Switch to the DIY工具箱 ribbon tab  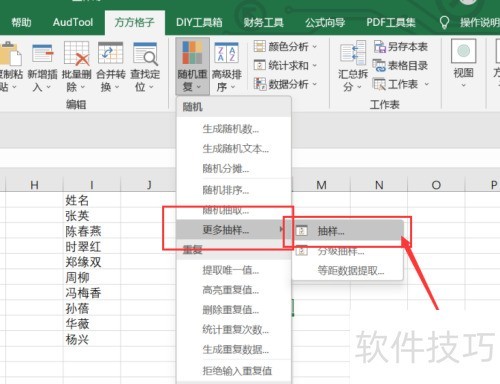pyautogui.click(x=199, y=23)
